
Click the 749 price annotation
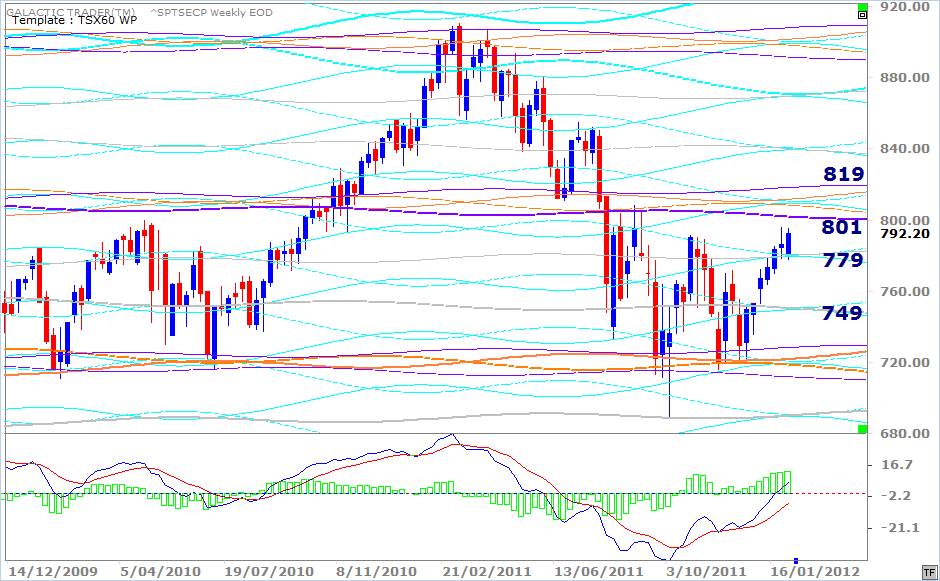pyautogui.click(x=842, y=312)
